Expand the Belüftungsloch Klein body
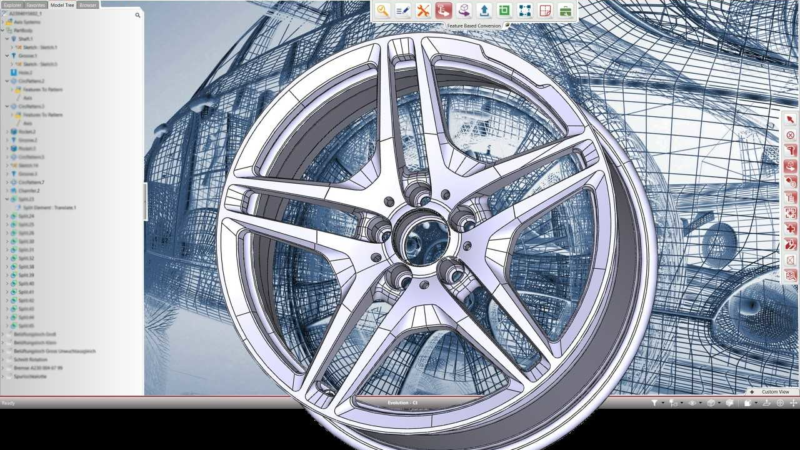Viewport: 800px width, 450px height. (x=3, y=342)
